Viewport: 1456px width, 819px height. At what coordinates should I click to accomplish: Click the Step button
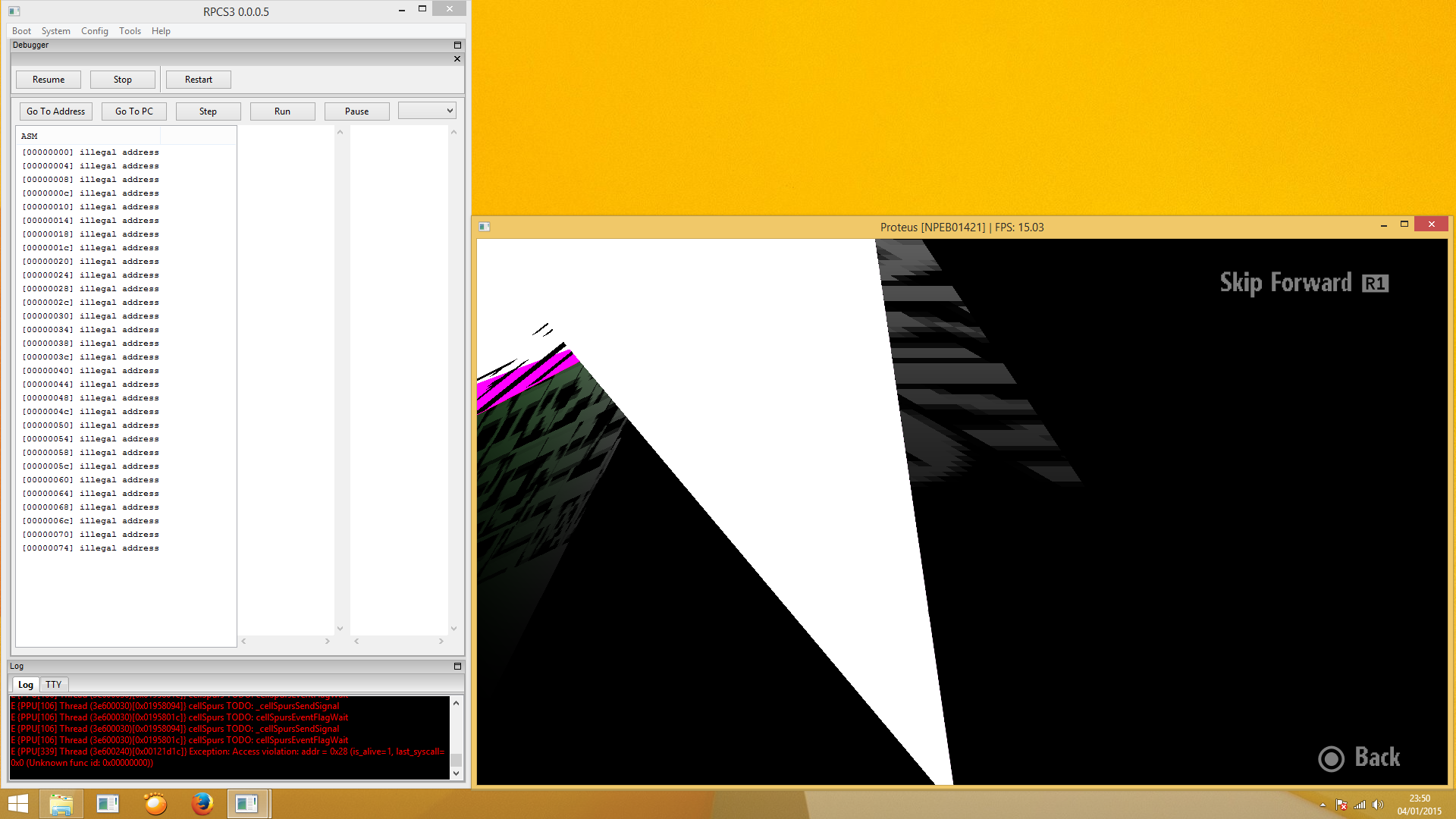tap(208, 111)
